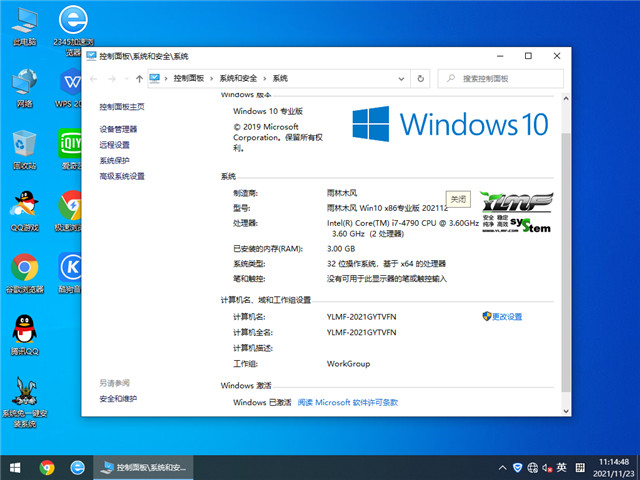Viewport: 640px width, 480px height.
Task: Open the Kugou Music desktop icon
Action: click(x=69, y=273)
